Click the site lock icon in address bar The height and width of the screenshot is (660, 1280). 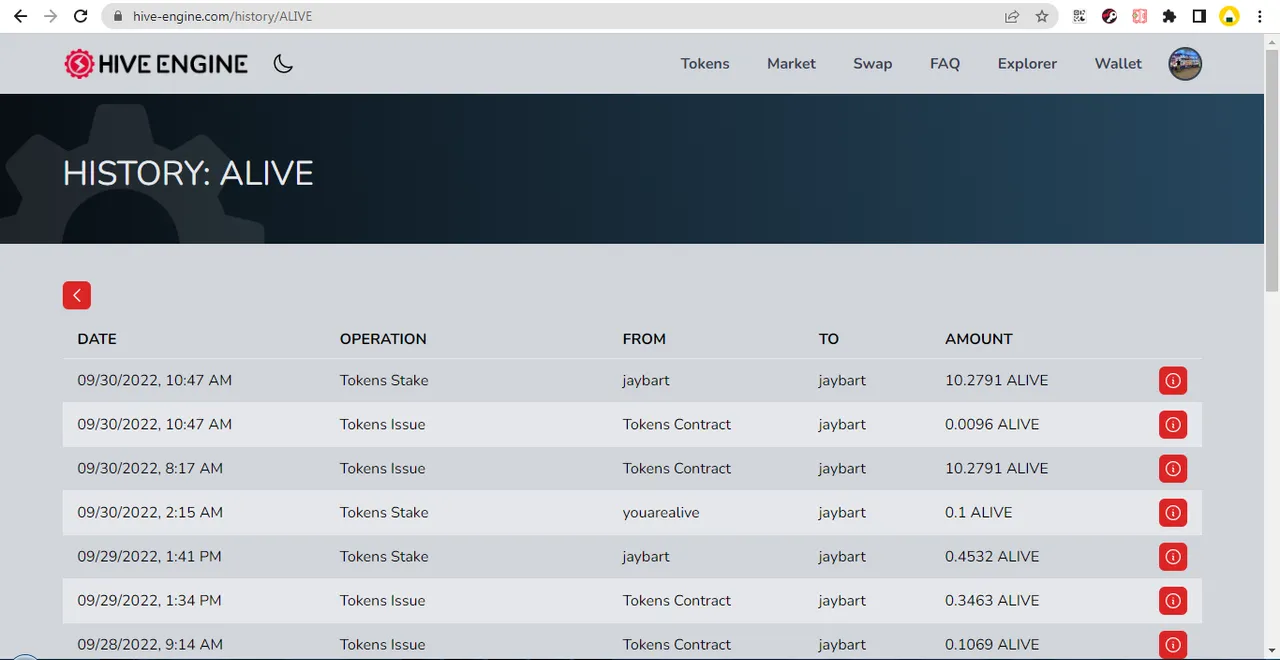[118, 16]
